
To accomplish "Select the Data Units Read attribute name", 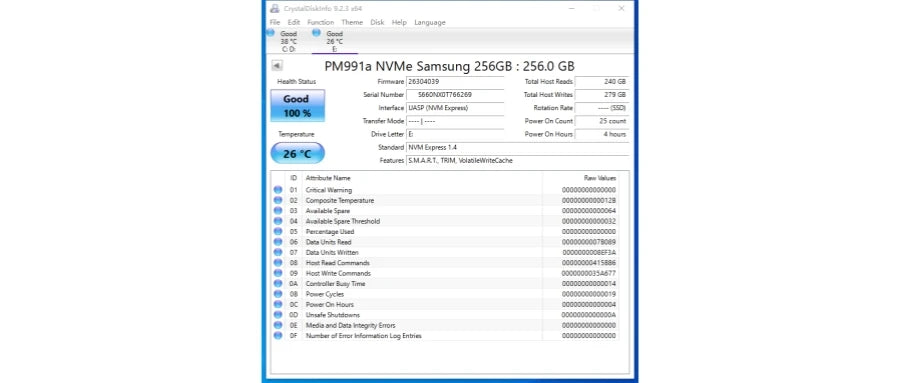I will point(328,242).
